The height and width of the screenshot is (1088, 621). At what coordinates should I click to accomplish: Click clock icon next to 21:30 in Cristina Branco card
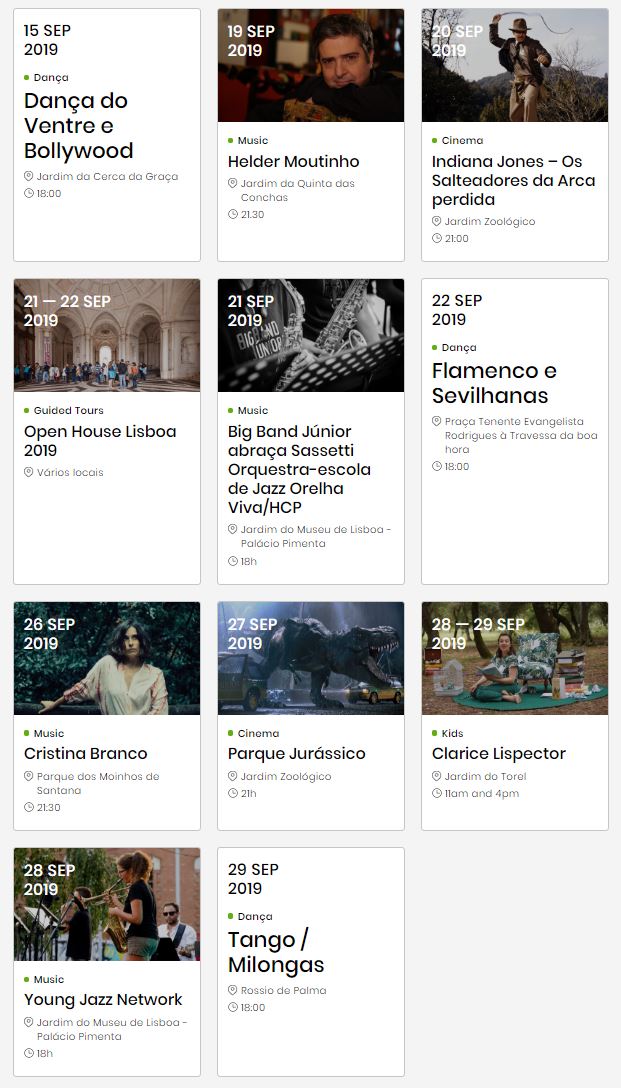(28, 807)
